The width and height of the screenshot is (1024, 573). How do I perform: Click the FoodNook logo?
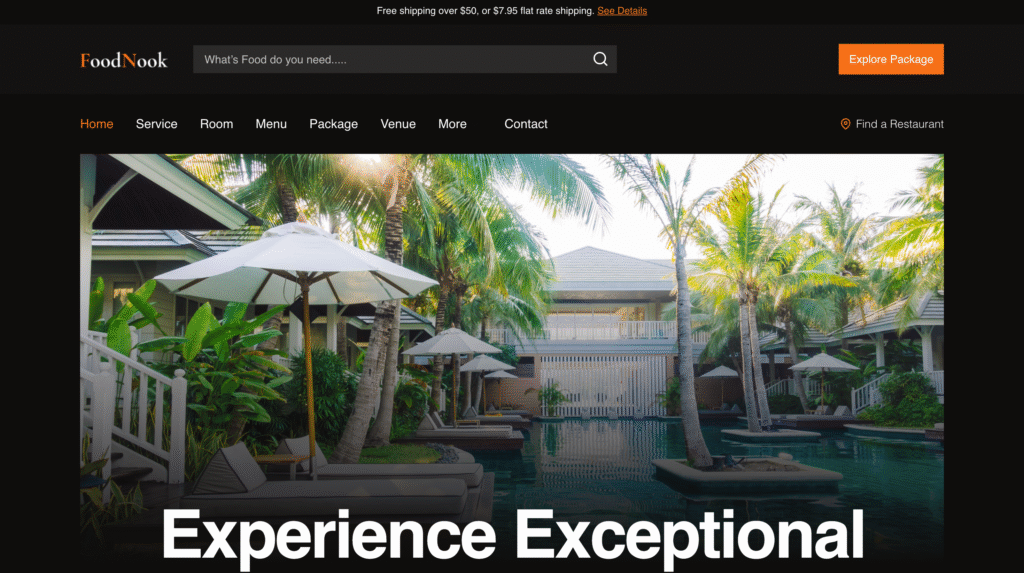[x=123, y=60]
